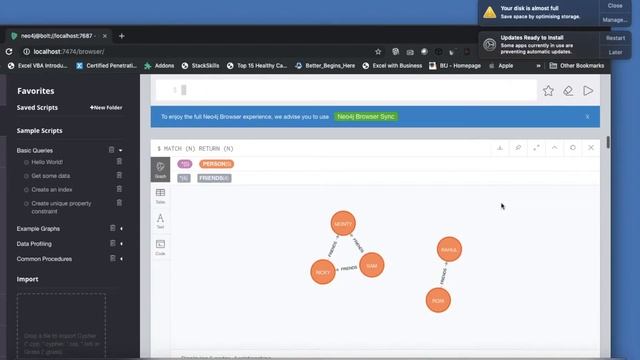Open the StackSkills bookmark
The width and height of the screenshot is (640, 360).
(200, 66)
